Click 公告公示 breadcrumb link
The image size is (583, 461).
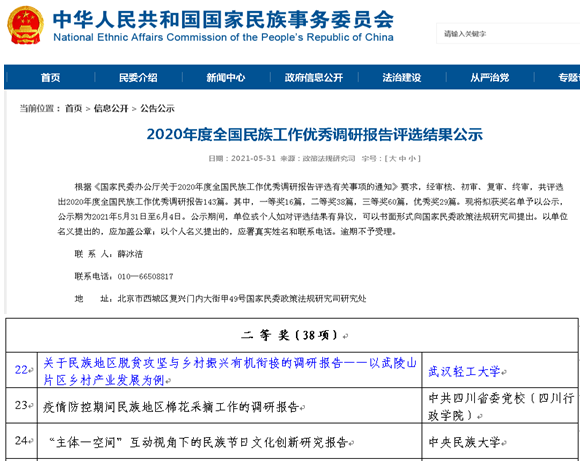pyautogui.click(x=157, y=109)
